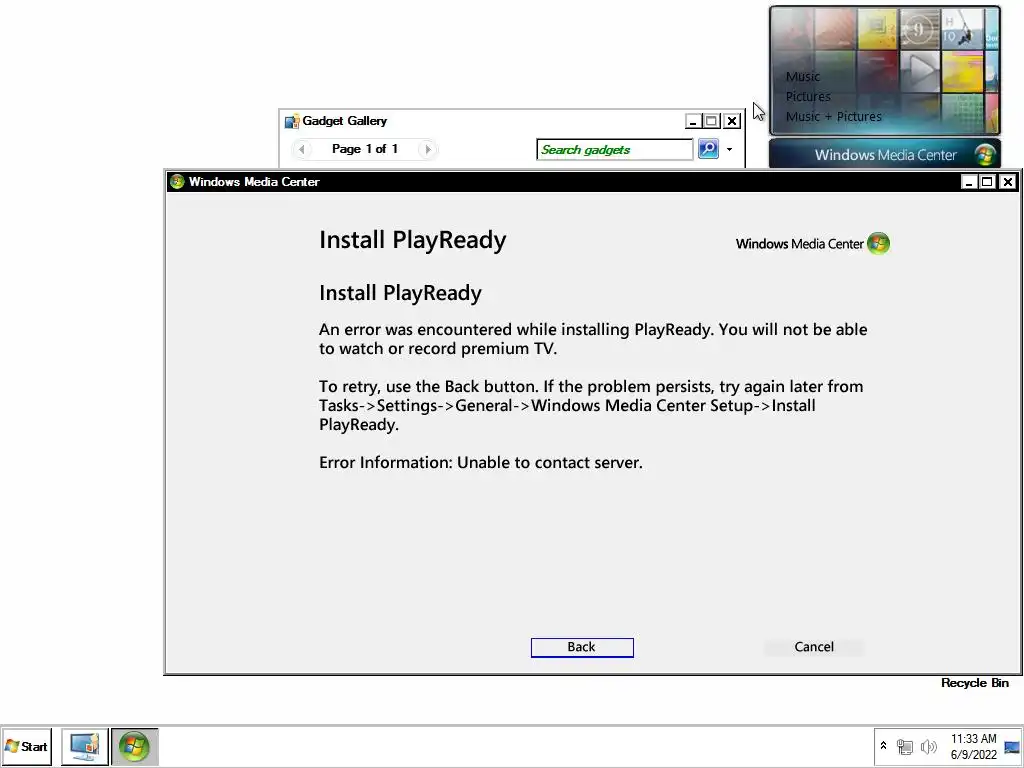Image resolution: width=1024 pixels, height=768 pixels.
Task: Close the Windows Media Center window
Action: (x=1008, y=182)
